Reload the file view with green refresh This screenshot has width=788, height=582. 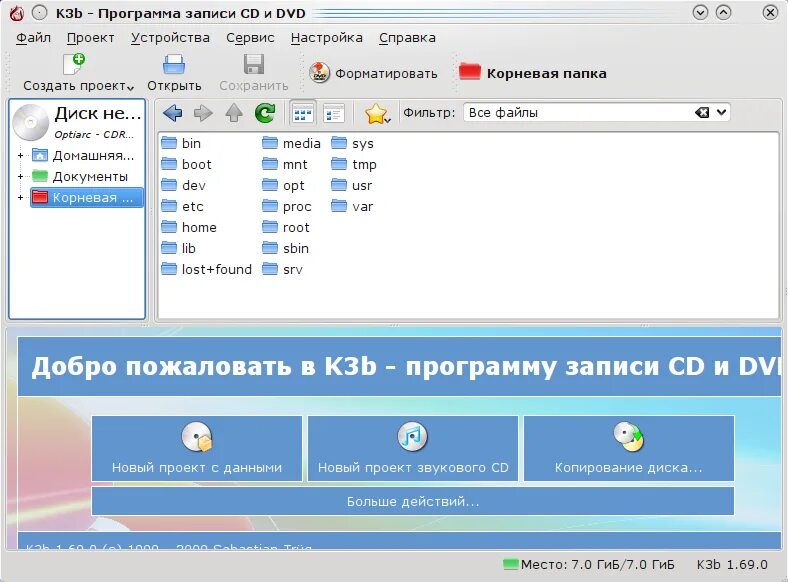pos(265,113)
